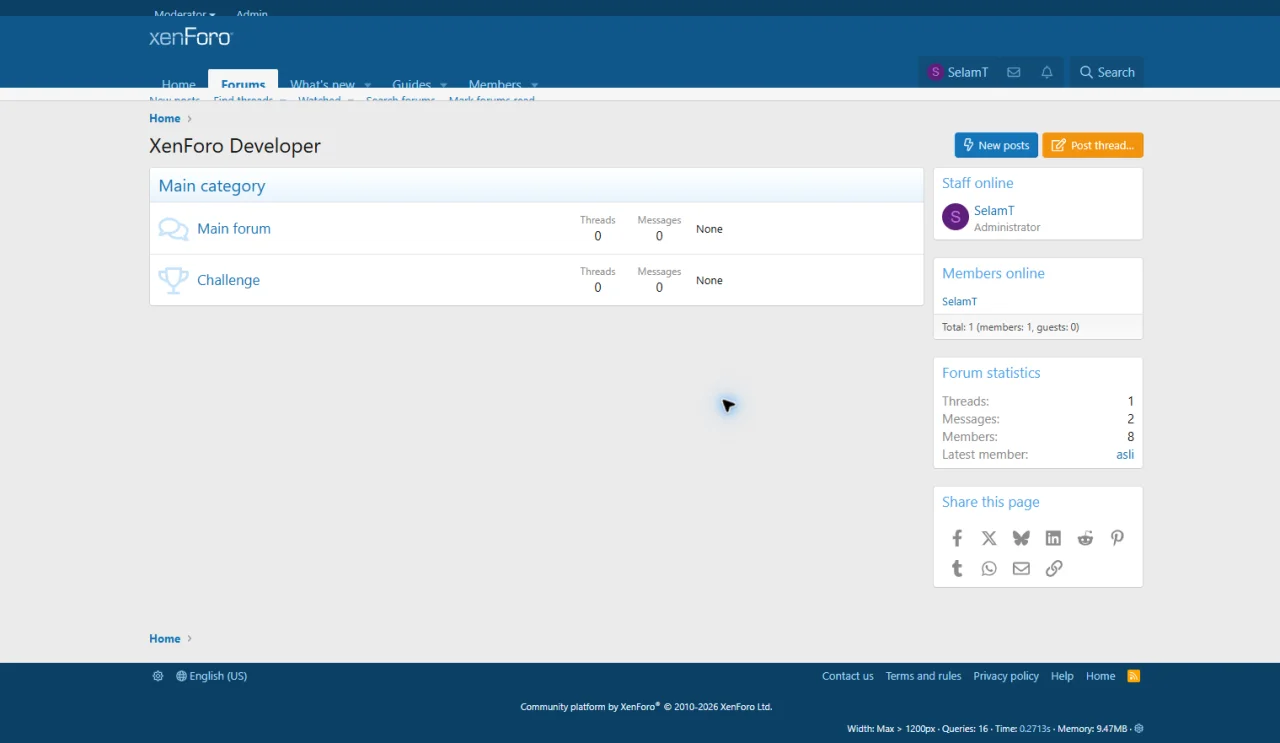Share this page on Facebook
The width and height of the screenshot is (1280, 743).
click(x=957, y=538)
